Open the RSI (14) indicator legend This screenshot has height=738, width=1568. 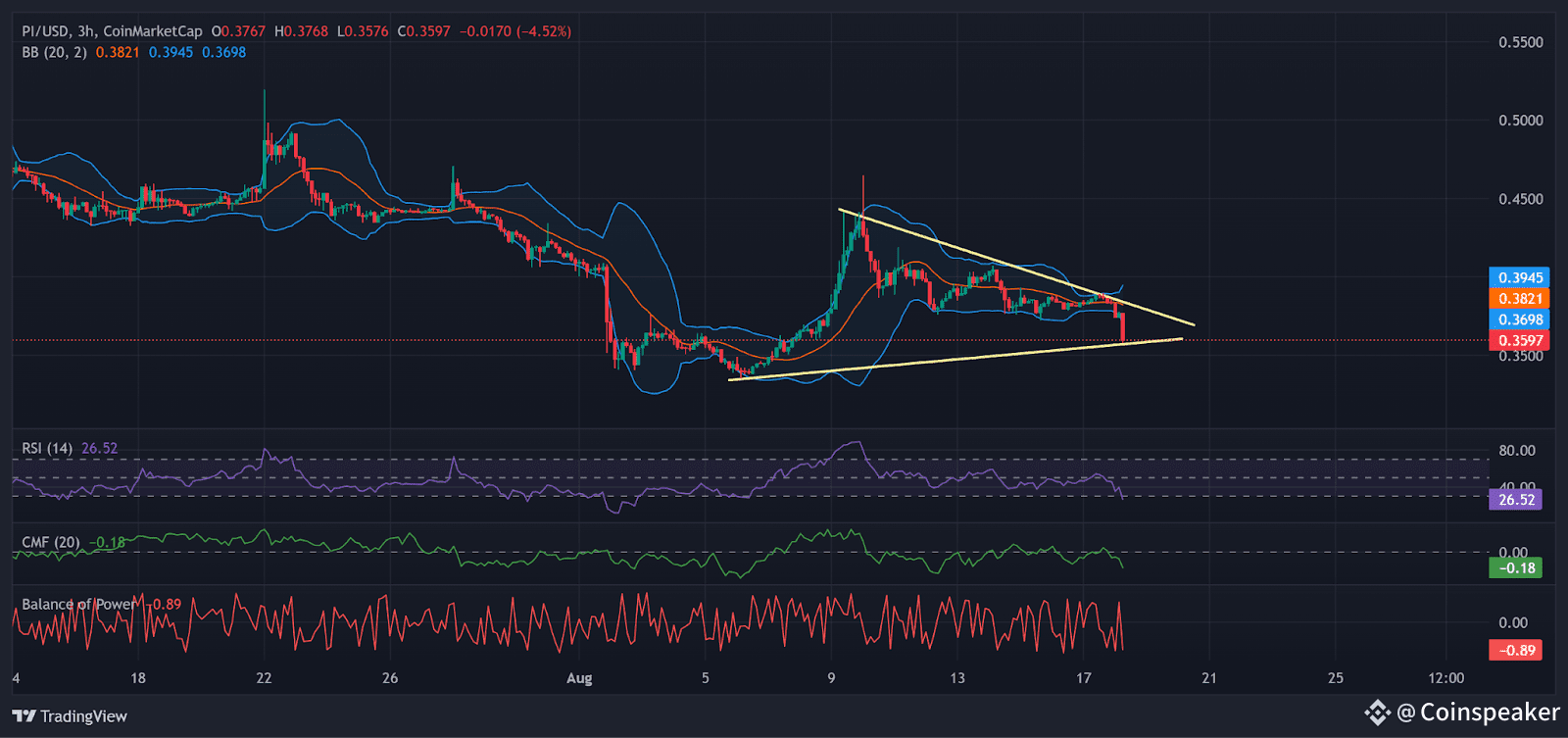click(47, 448)
